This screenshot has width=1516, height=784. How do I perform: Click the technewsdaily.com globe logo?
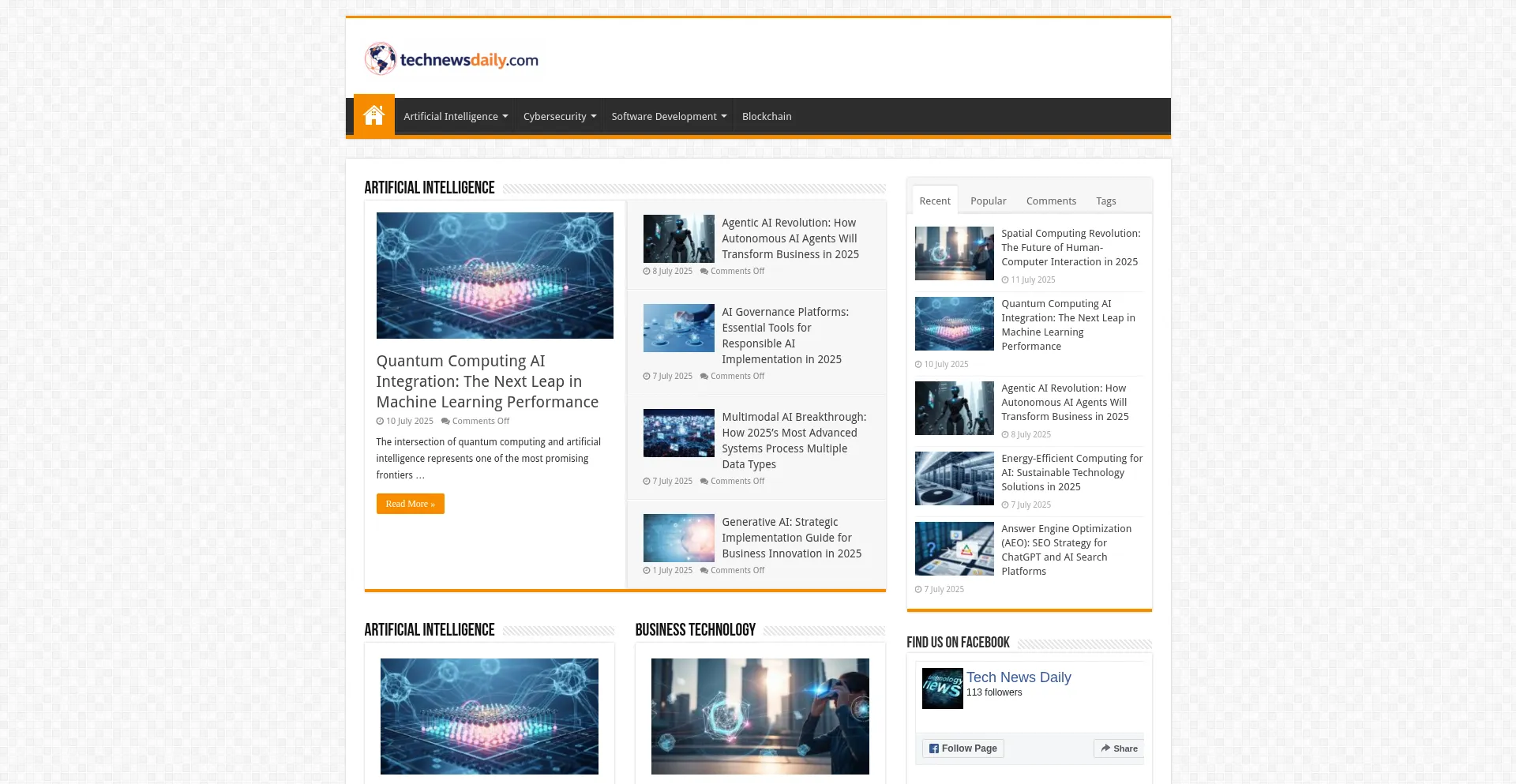(x=451, y=59)
